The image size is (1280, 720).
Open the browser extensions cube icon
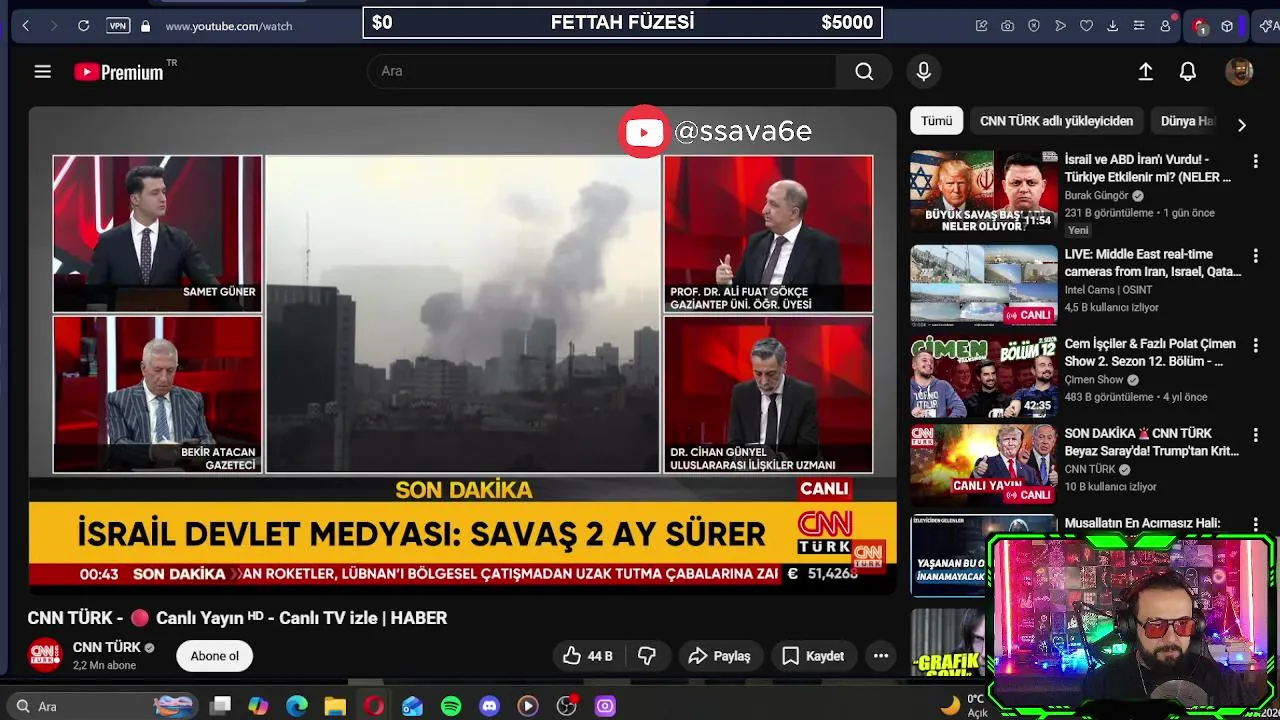click(1227, 26)
